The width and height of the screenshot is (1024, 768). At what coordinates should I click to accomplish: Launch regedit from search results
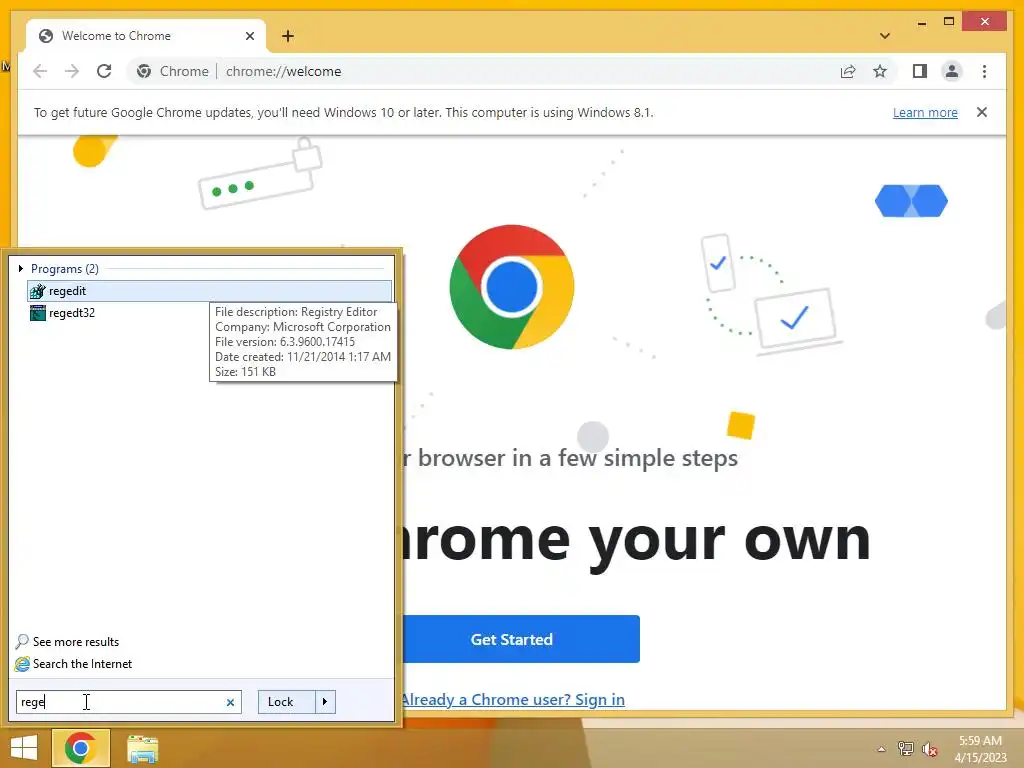pos(210,291)
